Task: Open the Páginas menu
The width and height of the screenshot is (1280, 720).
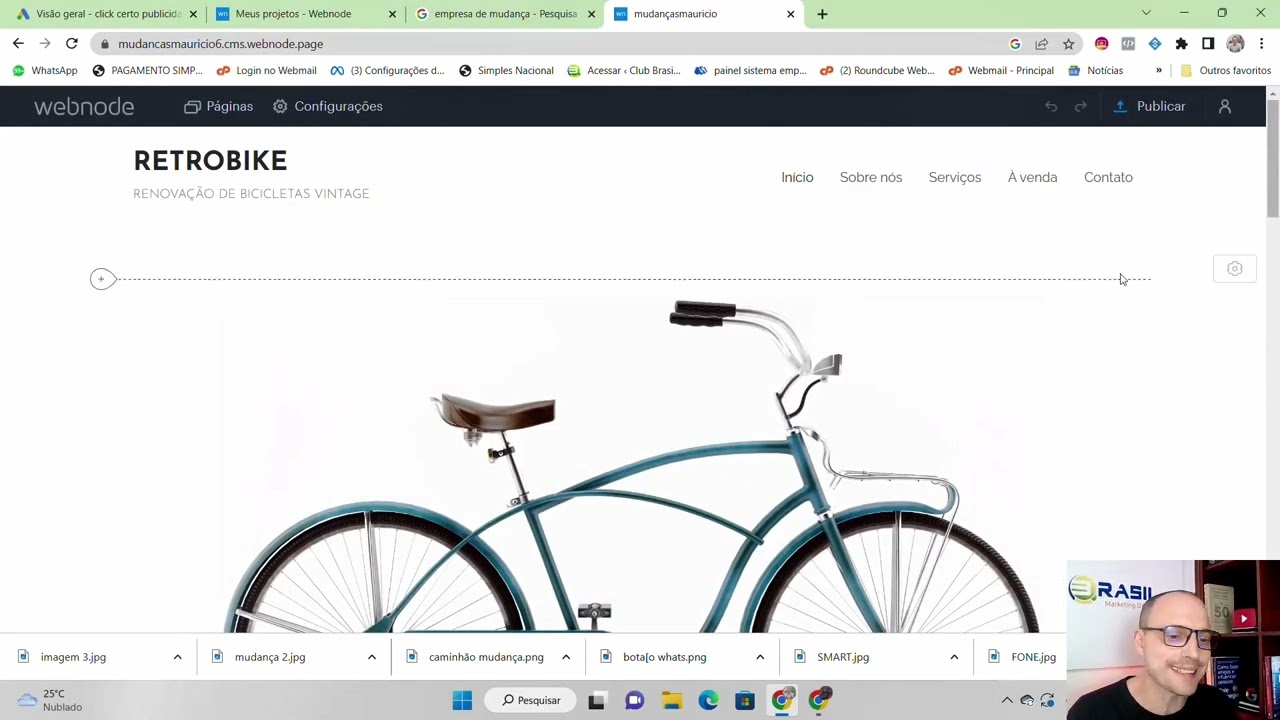Action: pyautogui.click(x=219, y=106)
